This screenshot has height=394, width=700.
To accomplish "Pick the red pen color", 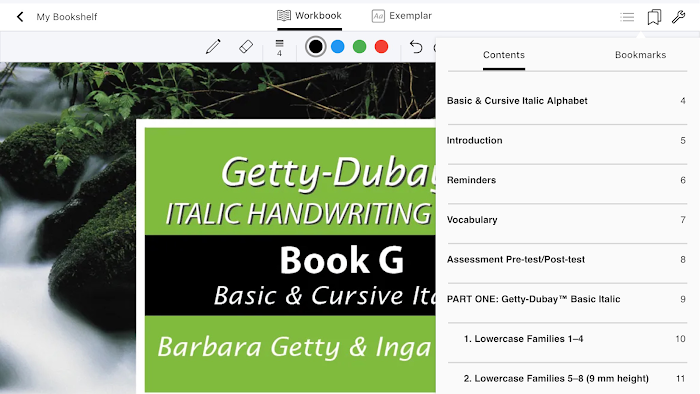I will point(381,46).
